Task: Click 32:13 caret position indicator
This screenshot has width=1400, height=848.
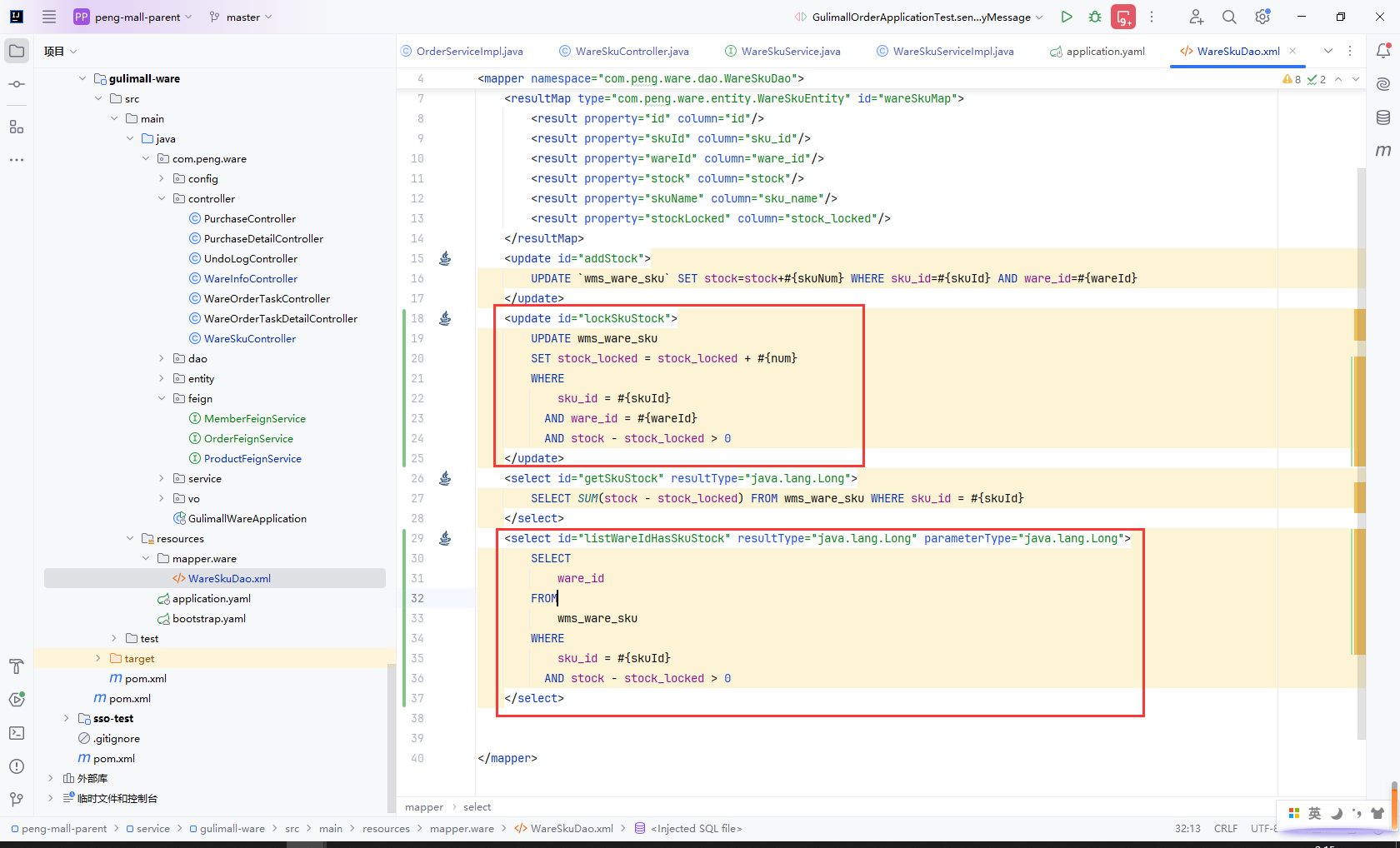Action: [1187, 828]
